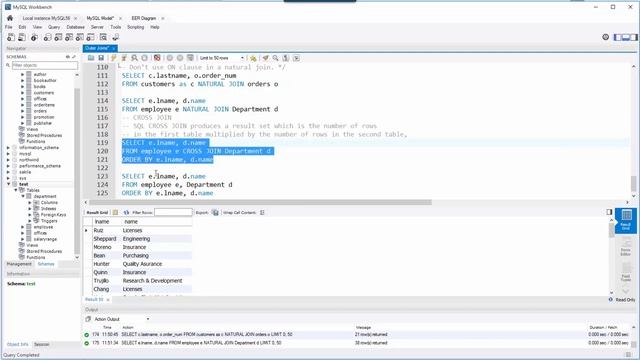Expand the northwind schema
Image resolution: width=640 pixels, height=360 pixels.
[x=8, y=160]
